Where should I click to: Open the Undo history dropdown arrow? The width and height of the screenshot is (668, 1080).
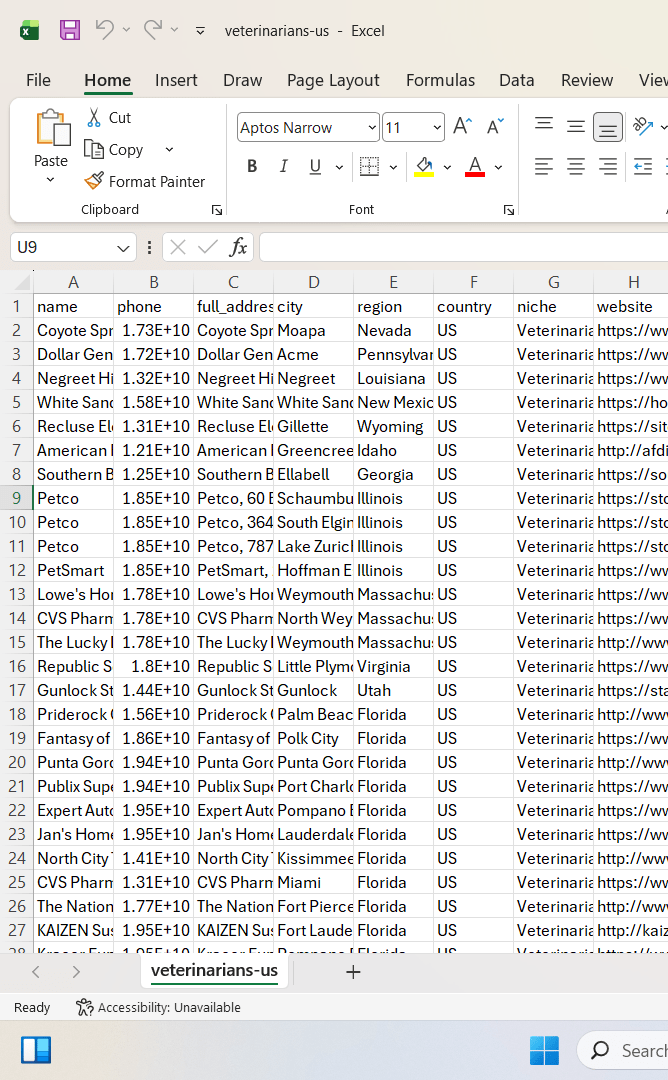(126, 30)
